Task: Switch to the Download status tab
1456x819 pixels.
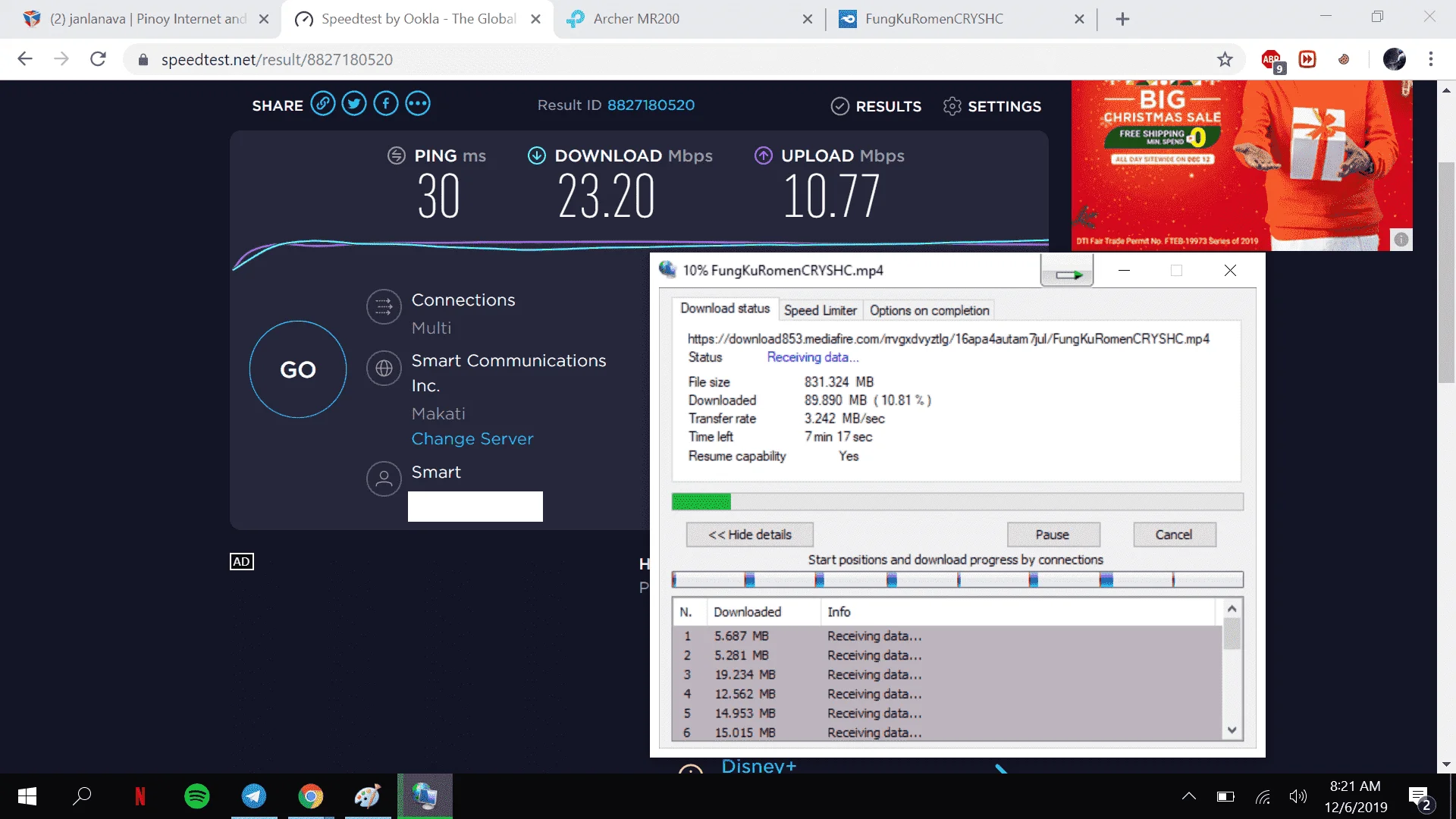Action: tap(725, 309)
